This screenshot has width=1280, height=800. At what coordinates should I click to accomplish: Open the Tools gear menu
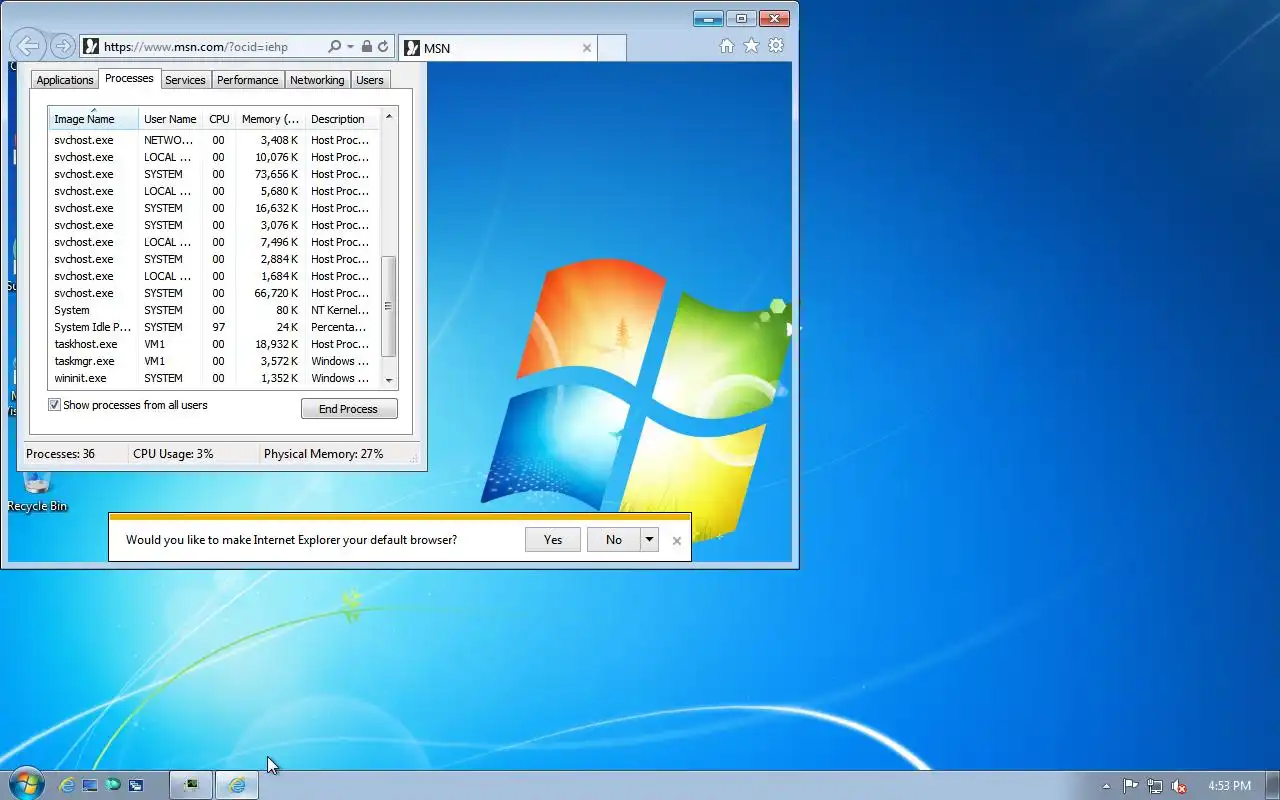(776, 46)
